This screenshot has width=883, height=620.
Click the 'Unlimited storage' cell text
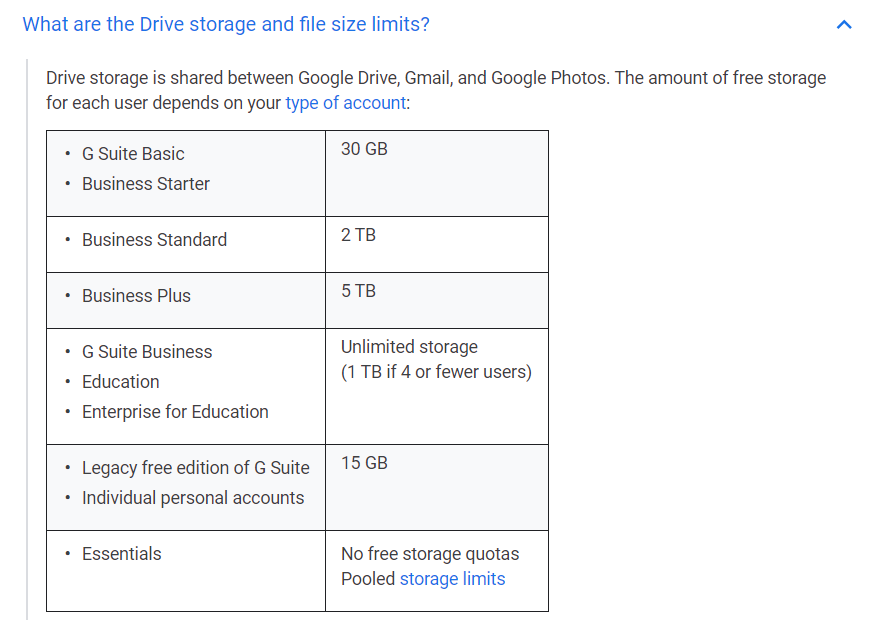[x=409, y=347]
